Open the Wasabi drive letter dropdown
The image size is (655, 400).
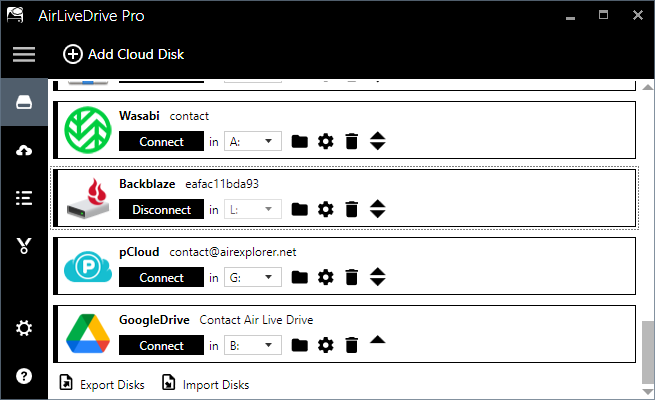pos(253,142)
